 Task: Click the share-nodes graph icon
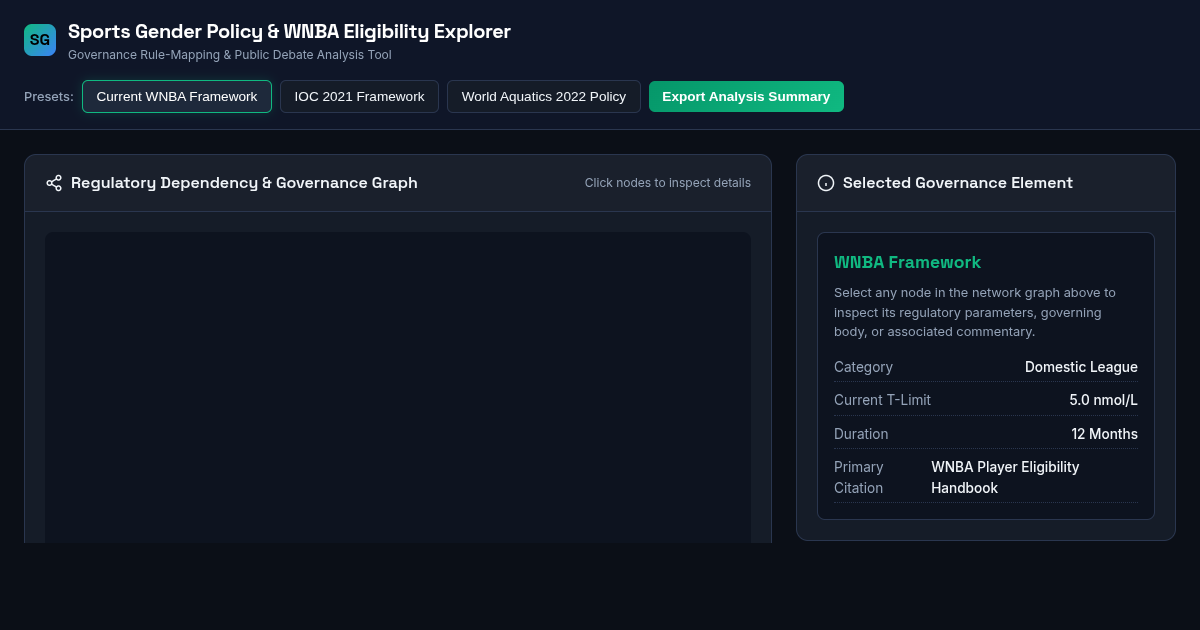pyautogui.click(x=54, y=183)
